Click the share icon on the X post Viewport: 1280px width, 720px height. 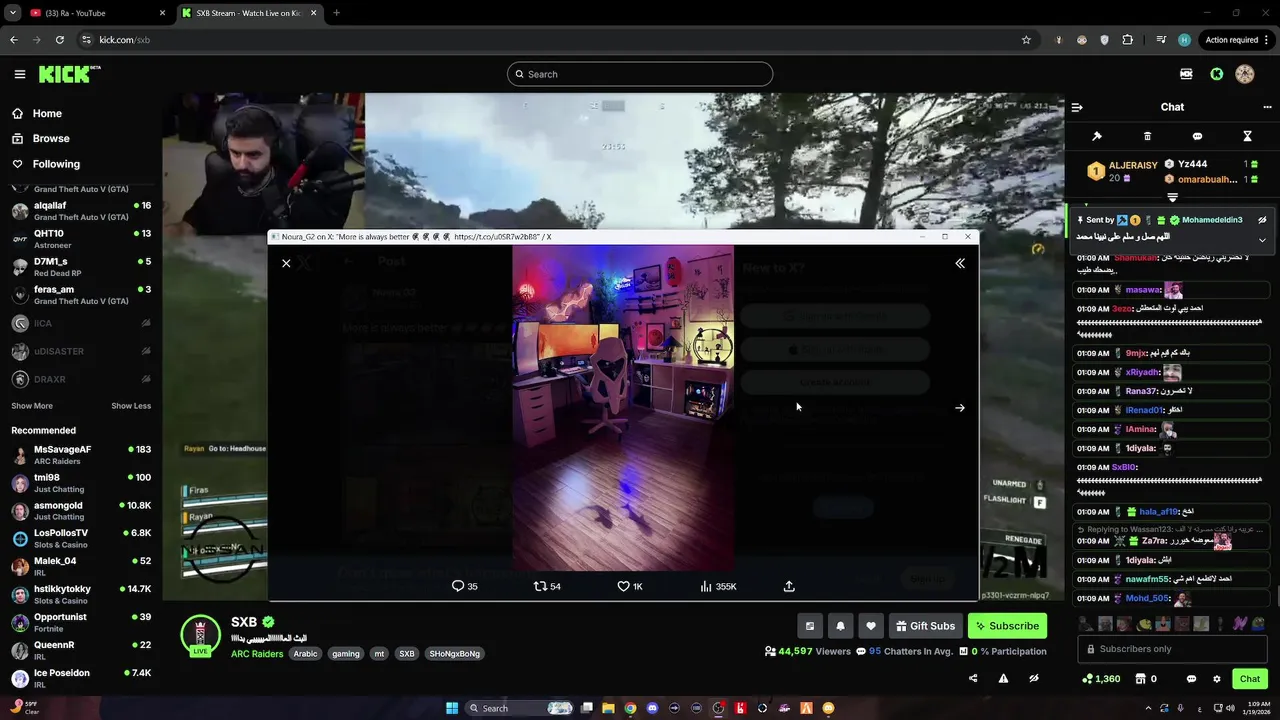[789, 586]
